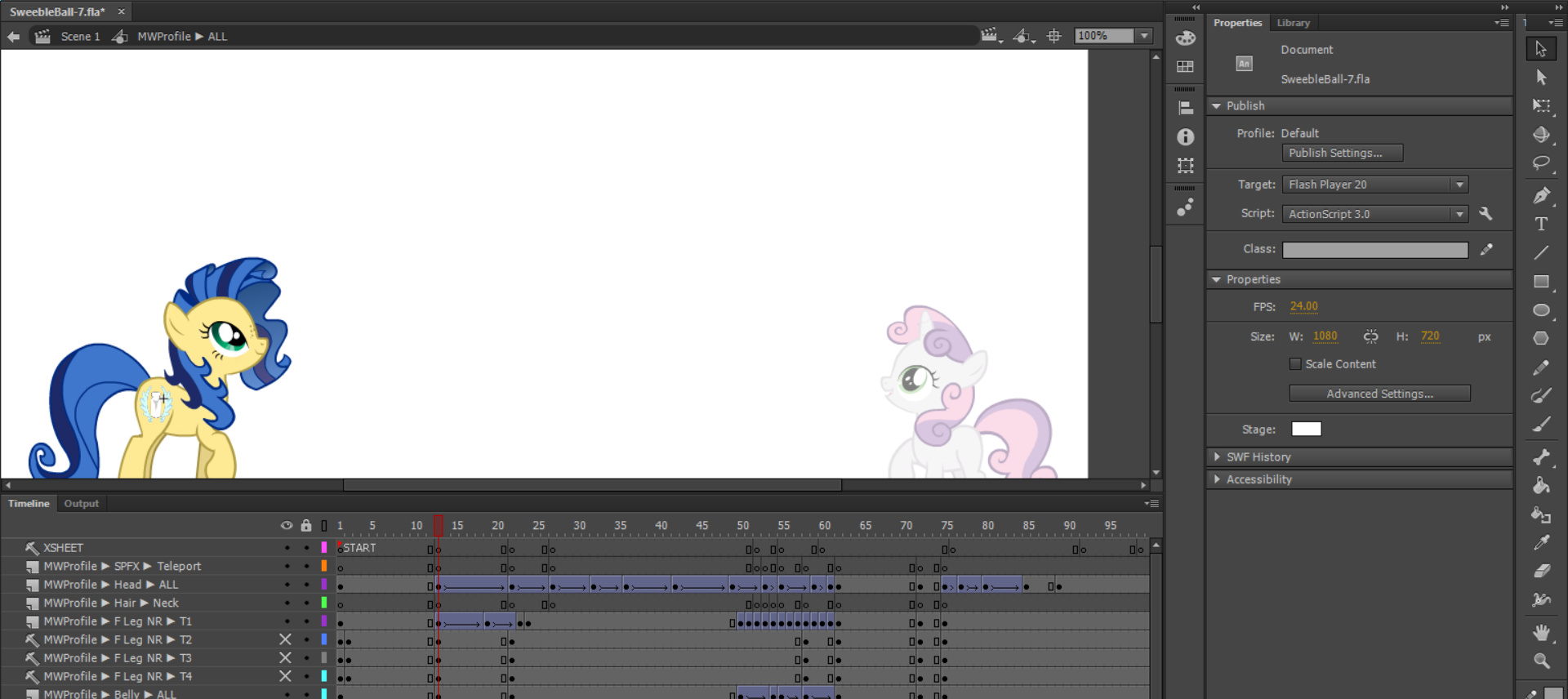Toggle lock all layers padlock icon
The image size is (1568, 699).
click(306, 525)
